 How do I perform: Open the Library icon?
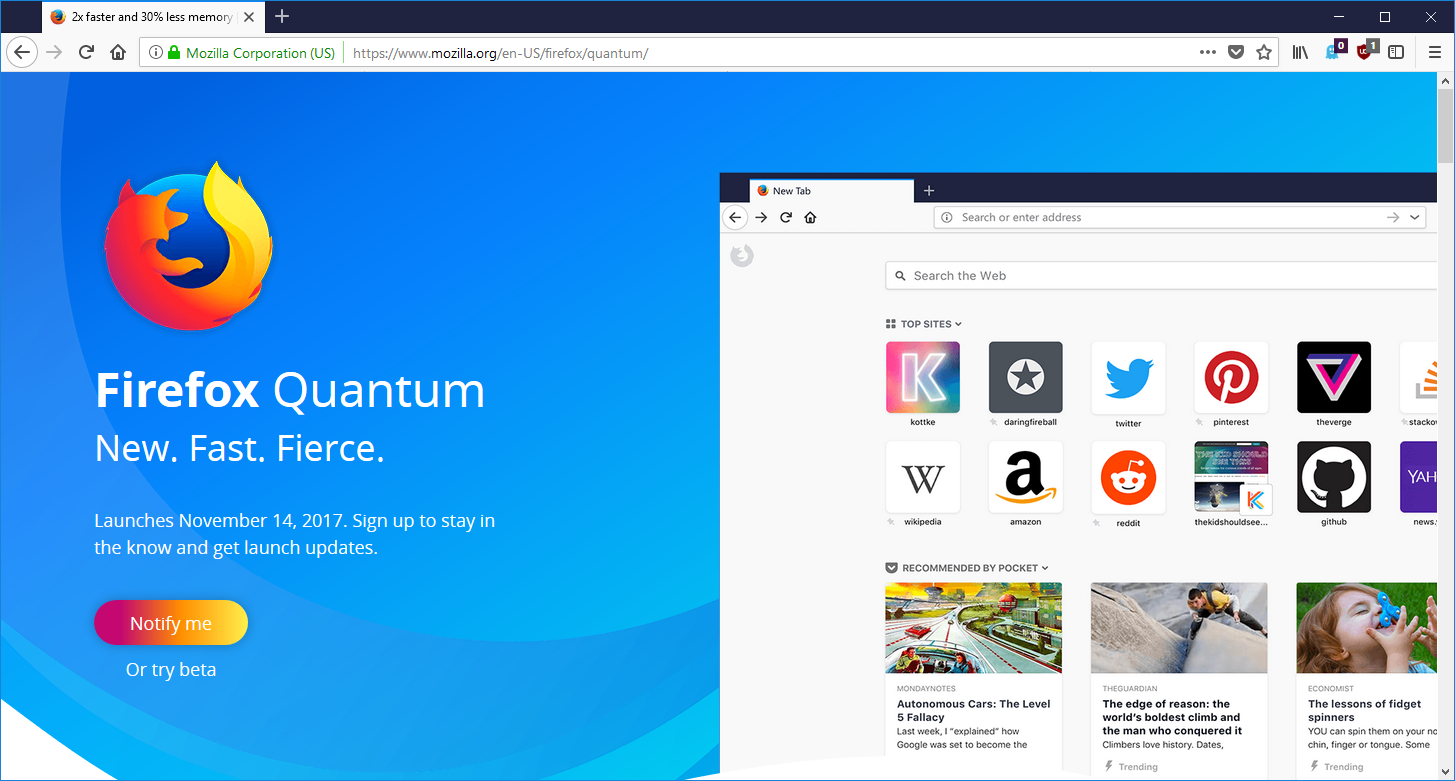[1300, 52]
